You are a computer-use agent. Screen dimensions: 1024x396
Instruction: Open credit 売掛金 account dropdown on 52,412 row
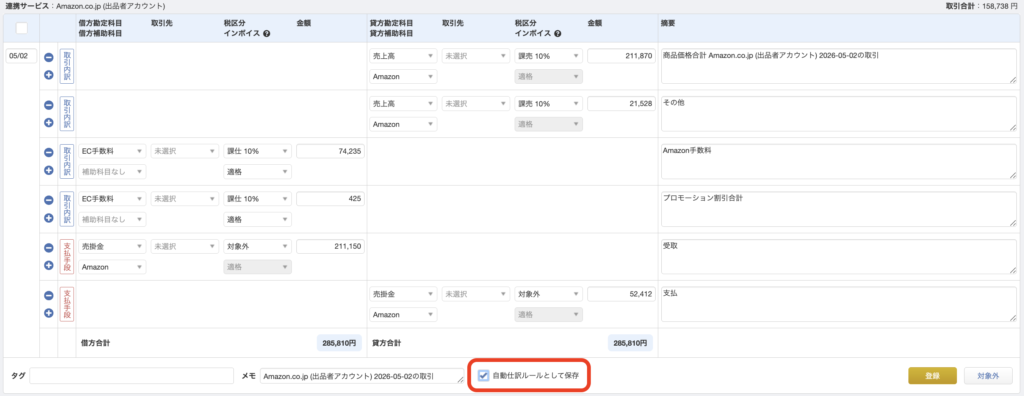(x=403, y=295)
